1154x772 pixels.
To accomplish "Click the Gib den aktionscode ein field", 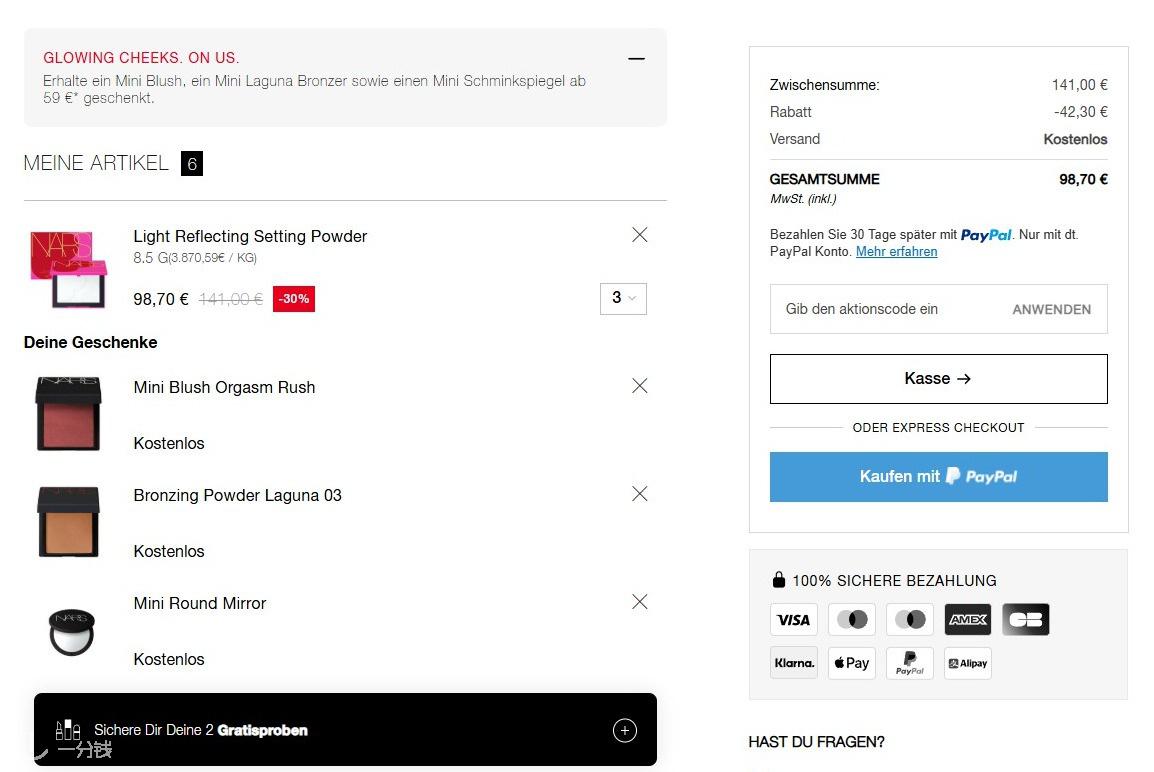I will (x=883, y=309).
